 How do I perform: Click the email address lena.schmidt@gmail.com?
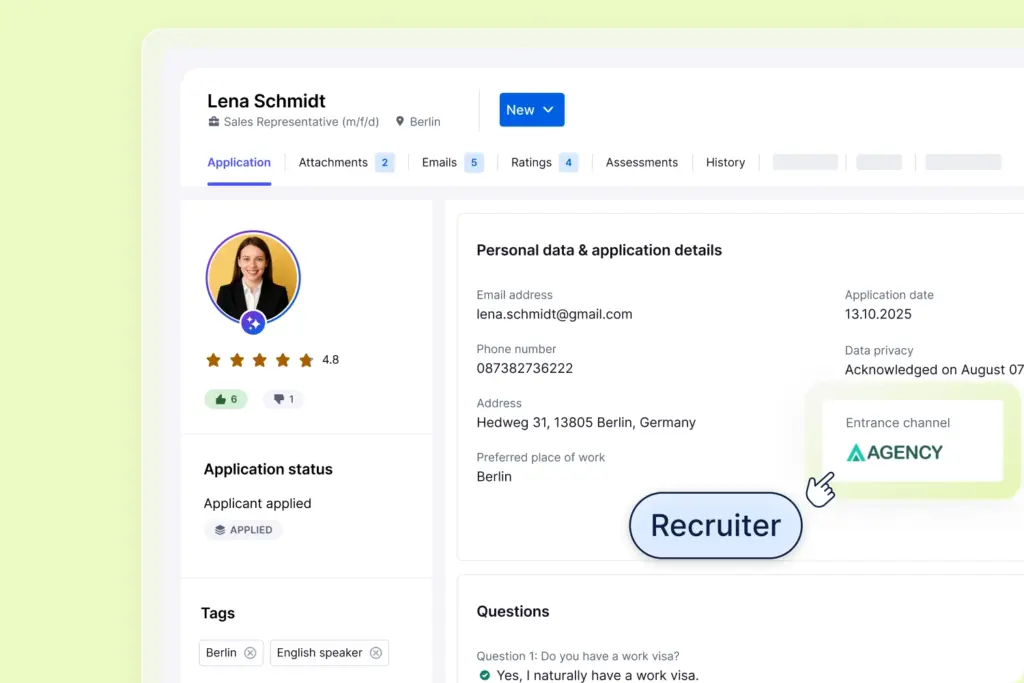(x=554, y=314)
